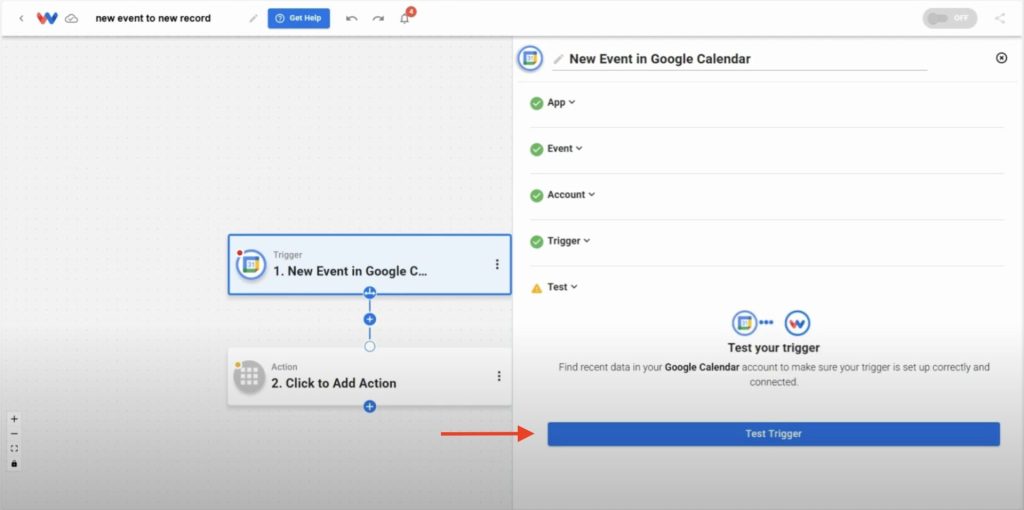Screen dimensions: 1024x510
Task: Click the warning icon next to Test
Action: pyautogui.click(x=537, y=288)
